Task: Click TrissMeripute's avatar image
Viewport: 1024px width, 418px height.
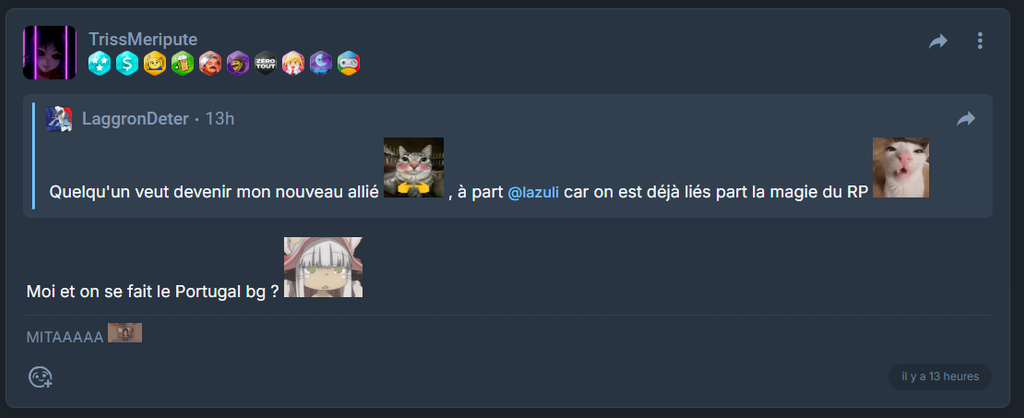Action: (x=50, y=52)
